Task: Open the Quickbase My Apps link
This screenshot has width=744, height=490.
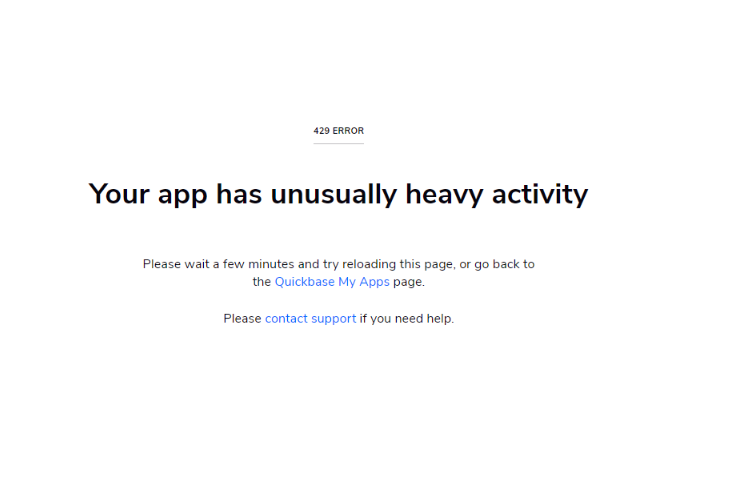Action: [332, 282]
